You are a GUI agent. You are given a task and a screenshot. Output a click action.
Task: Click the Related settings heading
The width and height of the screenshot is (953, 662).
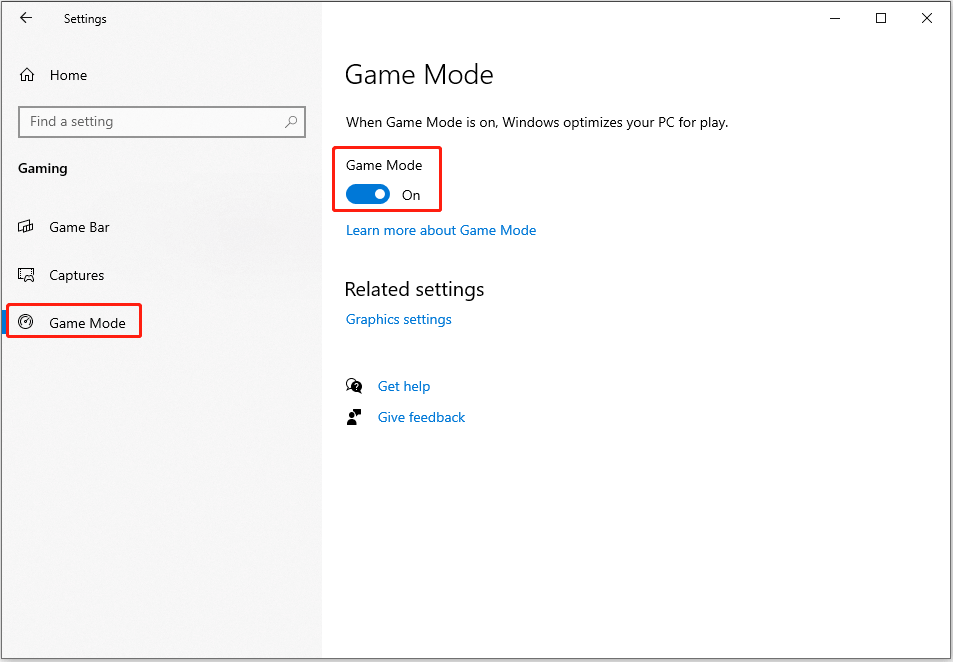pyautogui.click(x=414, y=289)
